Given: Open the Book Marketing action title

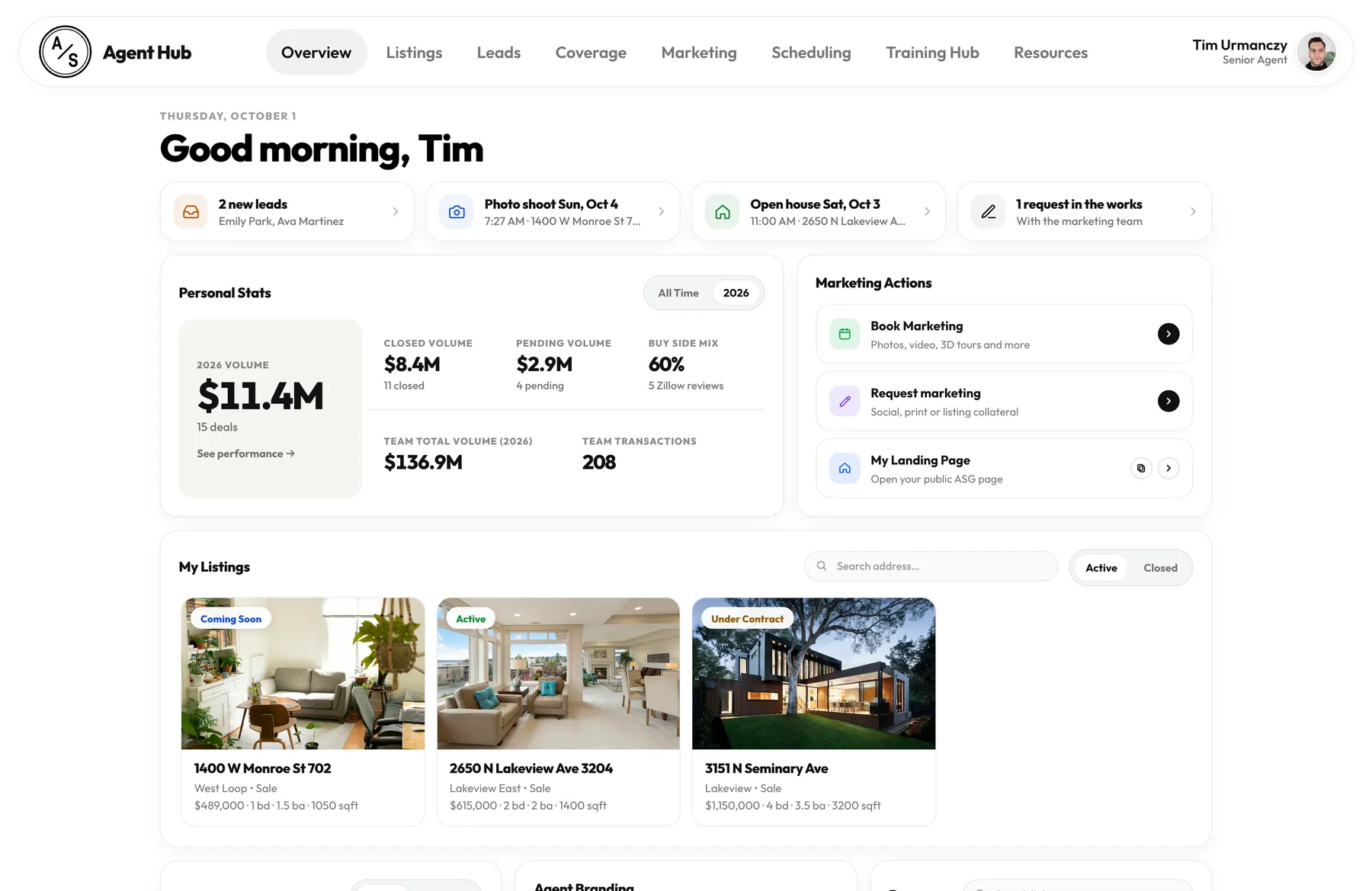Looking at the screenshot, I should pyautogui.click(x=916, y=326).
